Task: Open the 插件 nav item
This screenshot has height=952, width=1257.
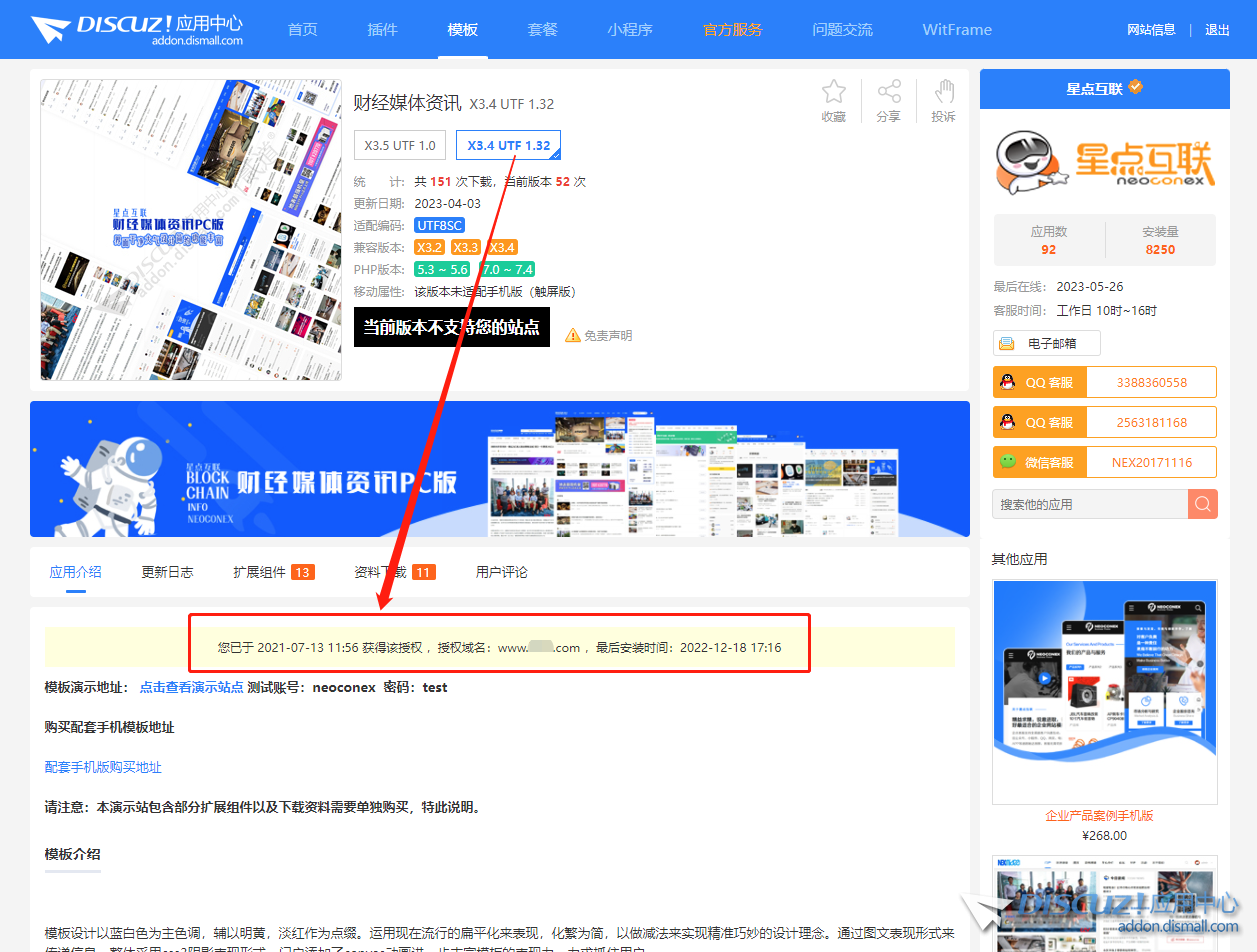Action: [383, 29]
